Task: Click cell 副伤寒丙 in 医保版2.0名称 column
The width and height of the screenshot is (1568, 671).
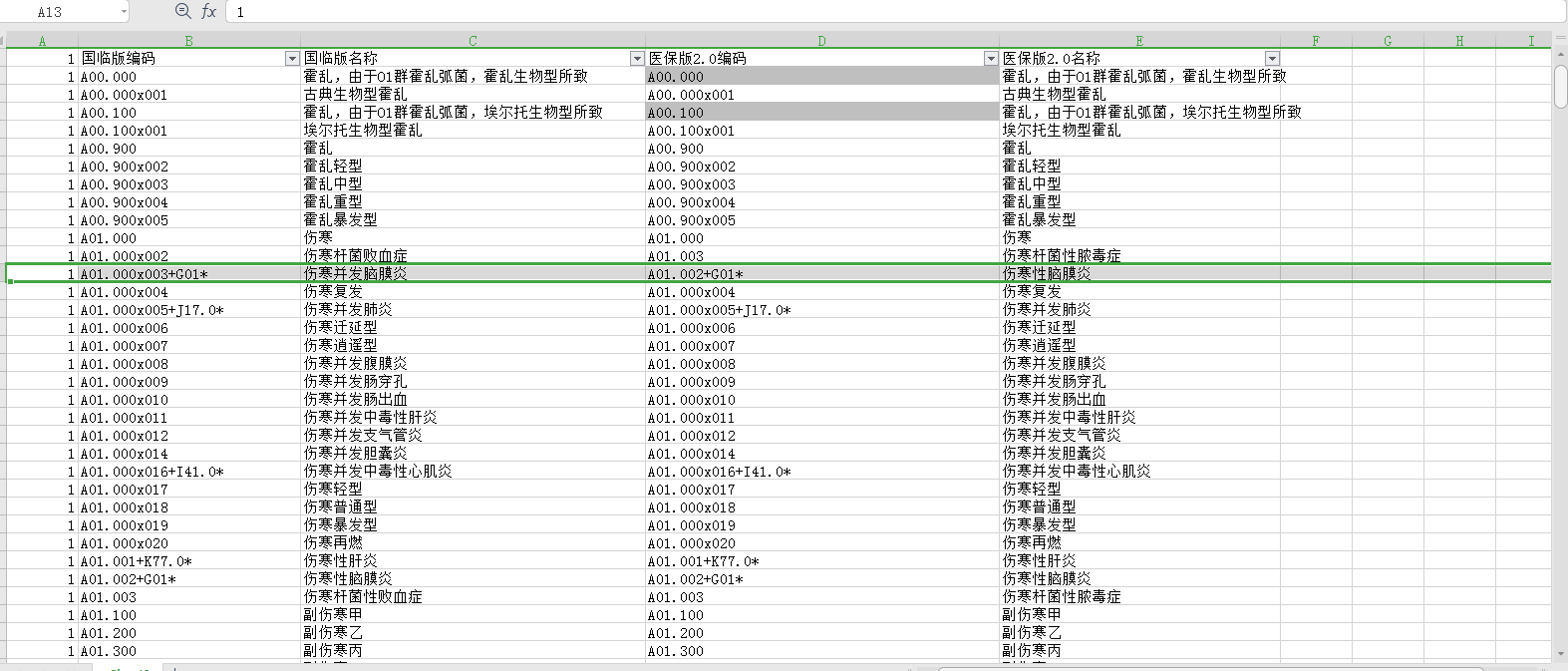Action: [x=1140, y=651]
